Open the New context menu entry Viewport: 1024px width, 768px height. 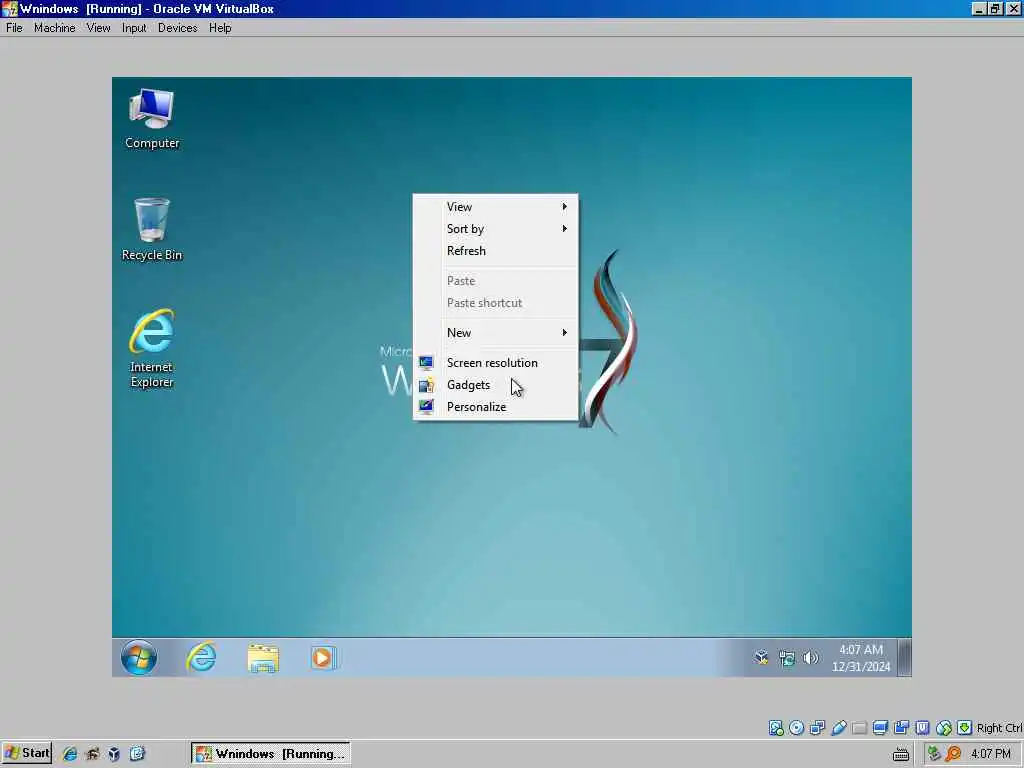click(496, 332)
